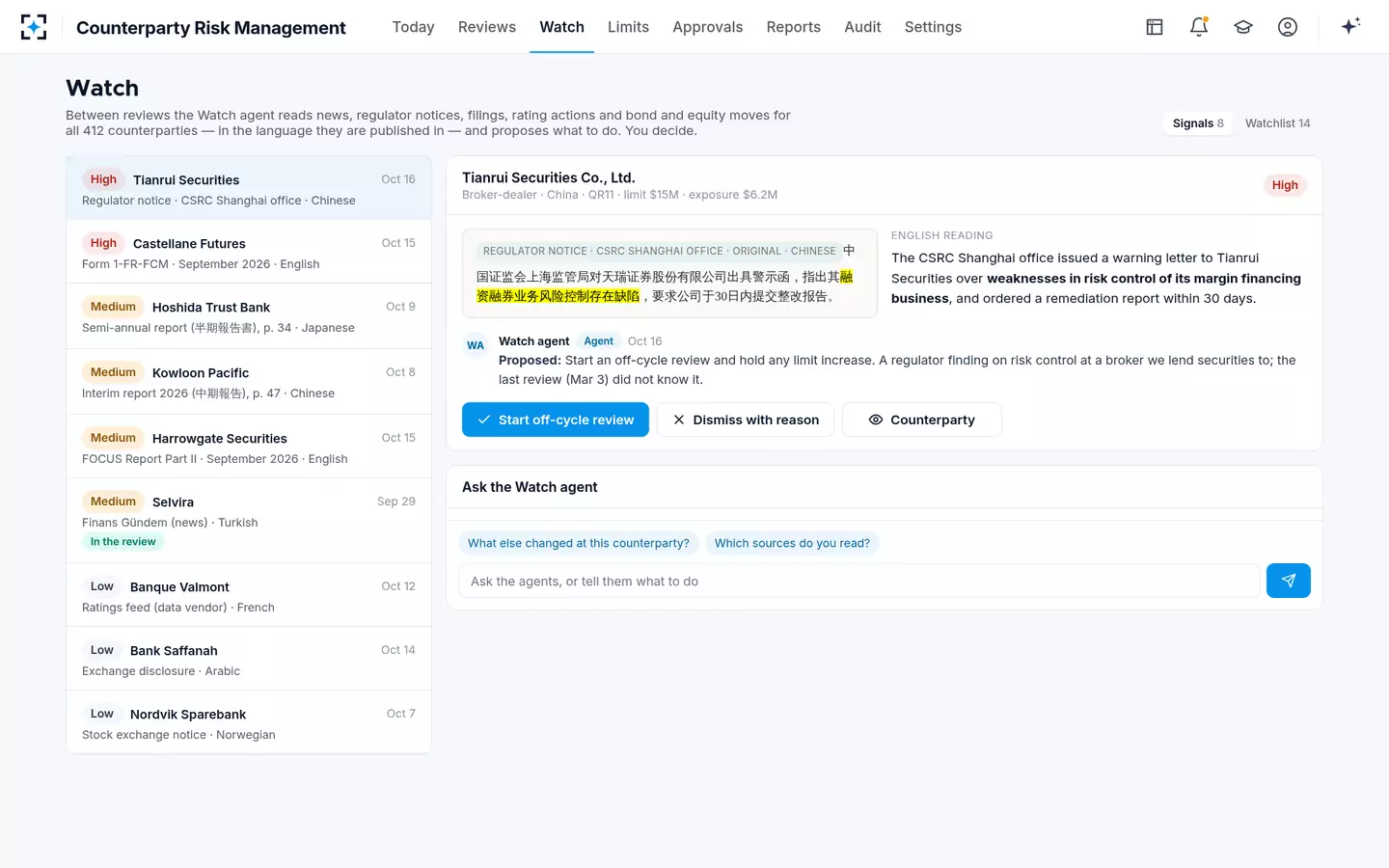Click the WA Watch agent avatar
1389x868 pixels.
coord(476,345)
